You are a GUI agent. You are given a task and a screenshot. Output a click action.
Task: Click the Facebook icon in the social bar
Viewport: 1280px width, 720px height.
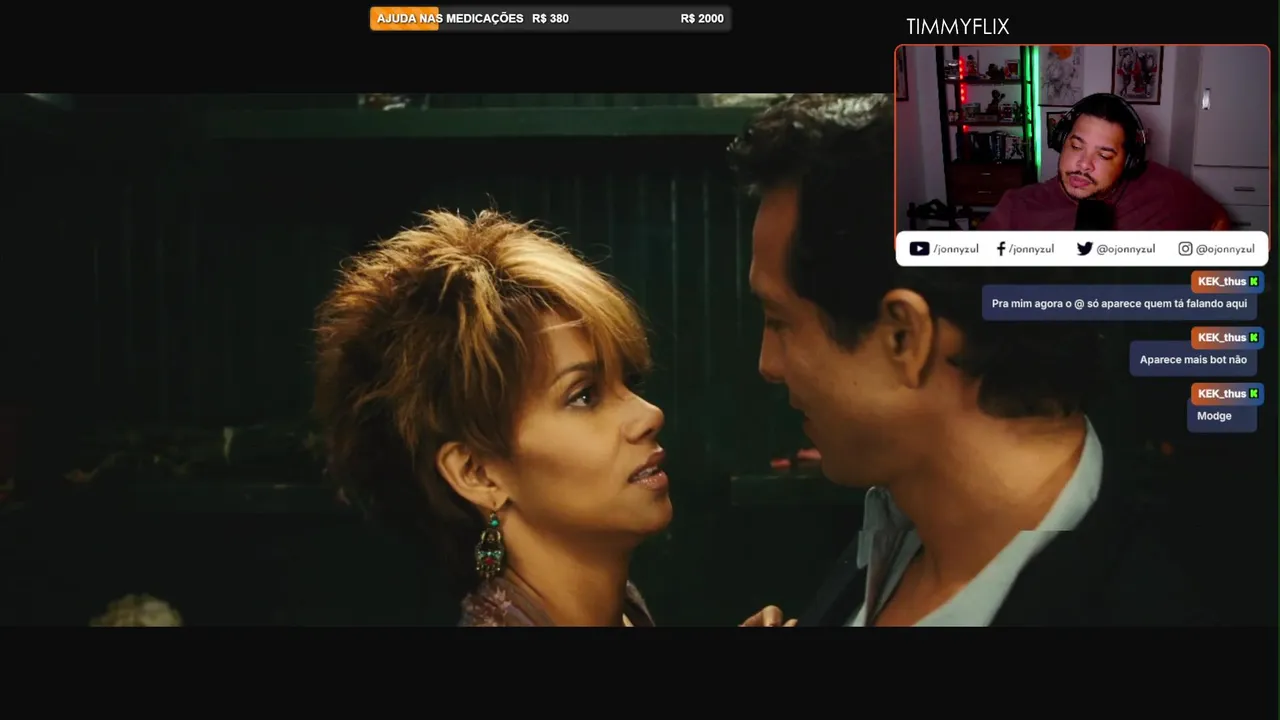[x=1001, y=249]
